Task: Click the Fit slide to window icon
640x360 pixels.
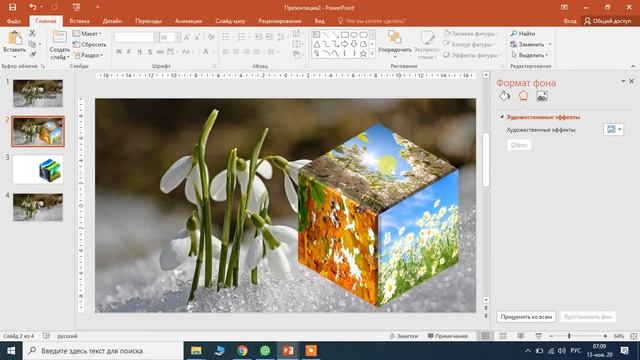Action: click(x=633, y=336)
